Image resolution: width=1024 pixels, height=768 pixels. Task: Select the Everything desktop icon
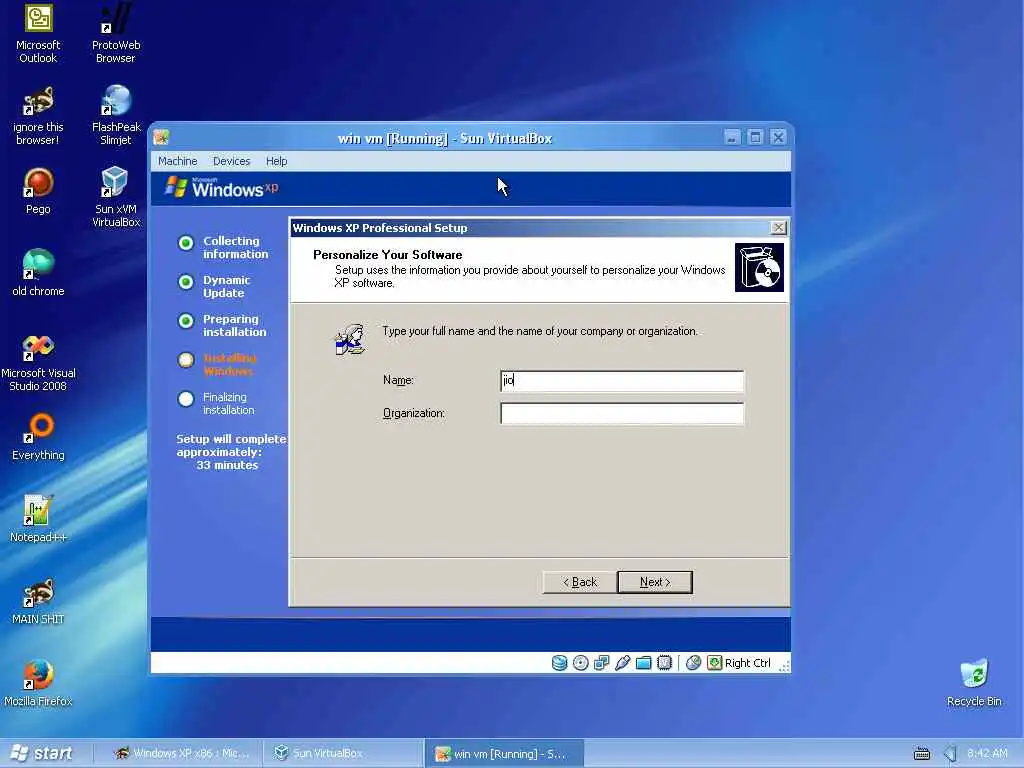click(38, 438)
